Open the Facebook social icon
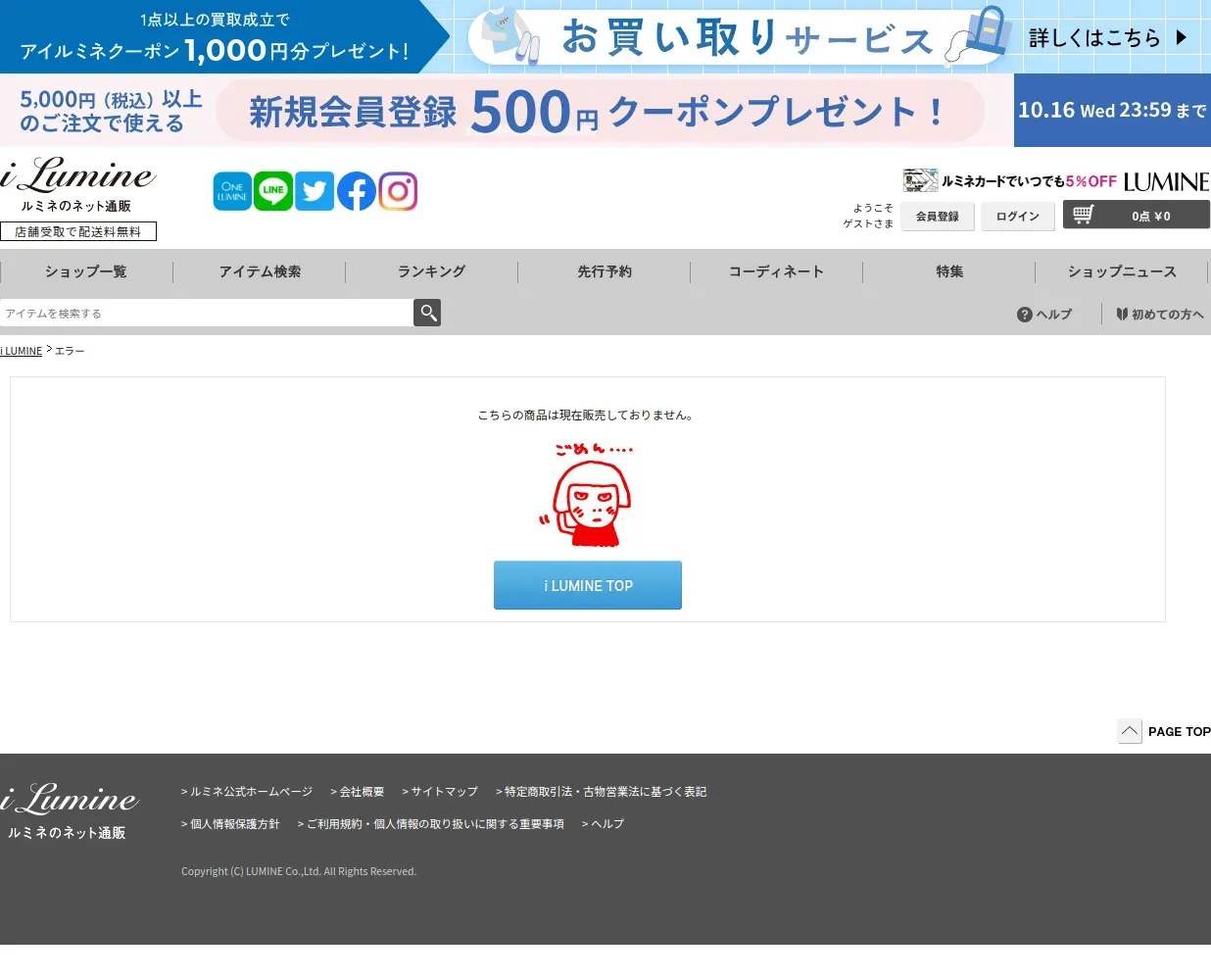The image size is (1211, 980). click(x=357, y=191)
